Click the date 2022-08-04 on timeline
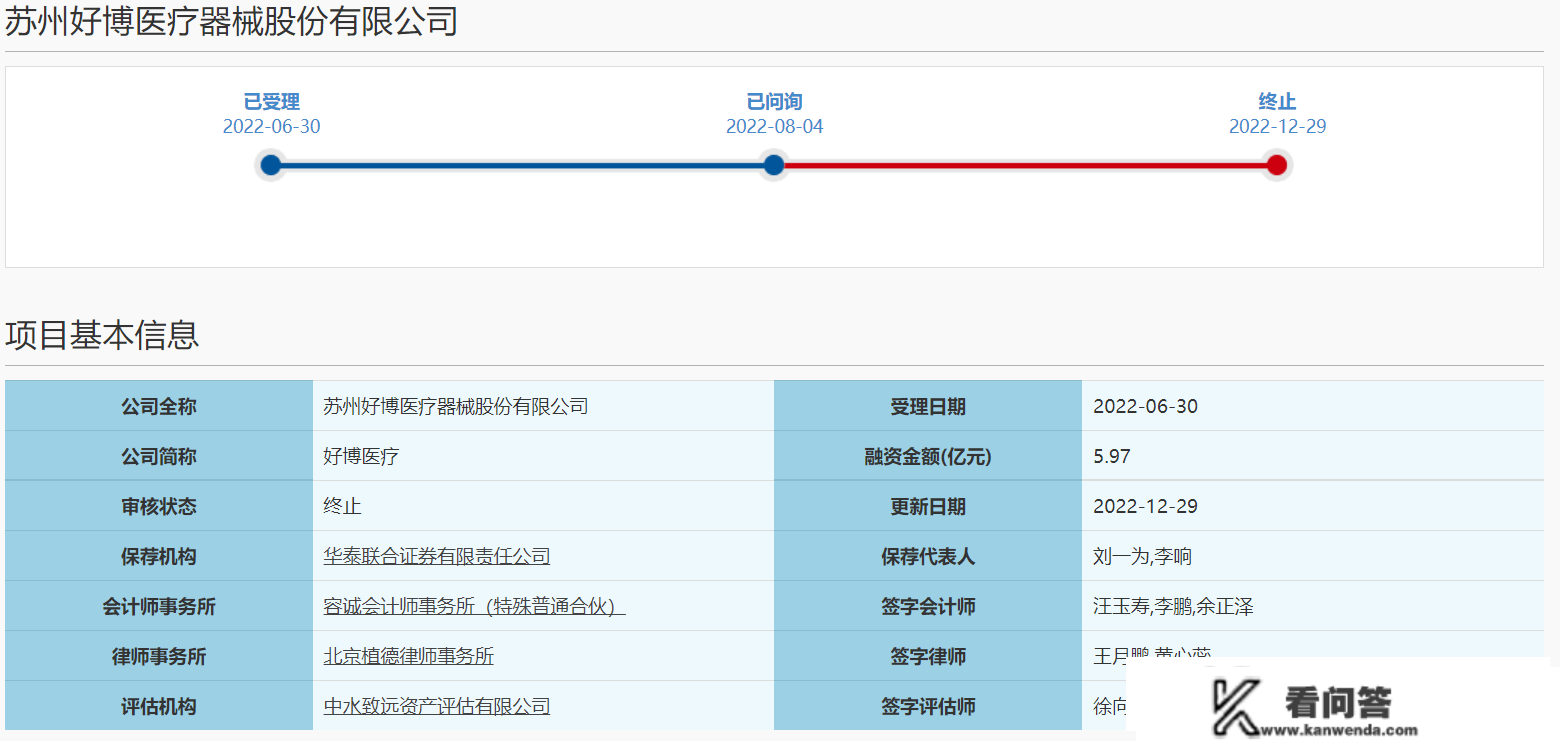Viewport: 1560px width, 741px height. point(775,127)
